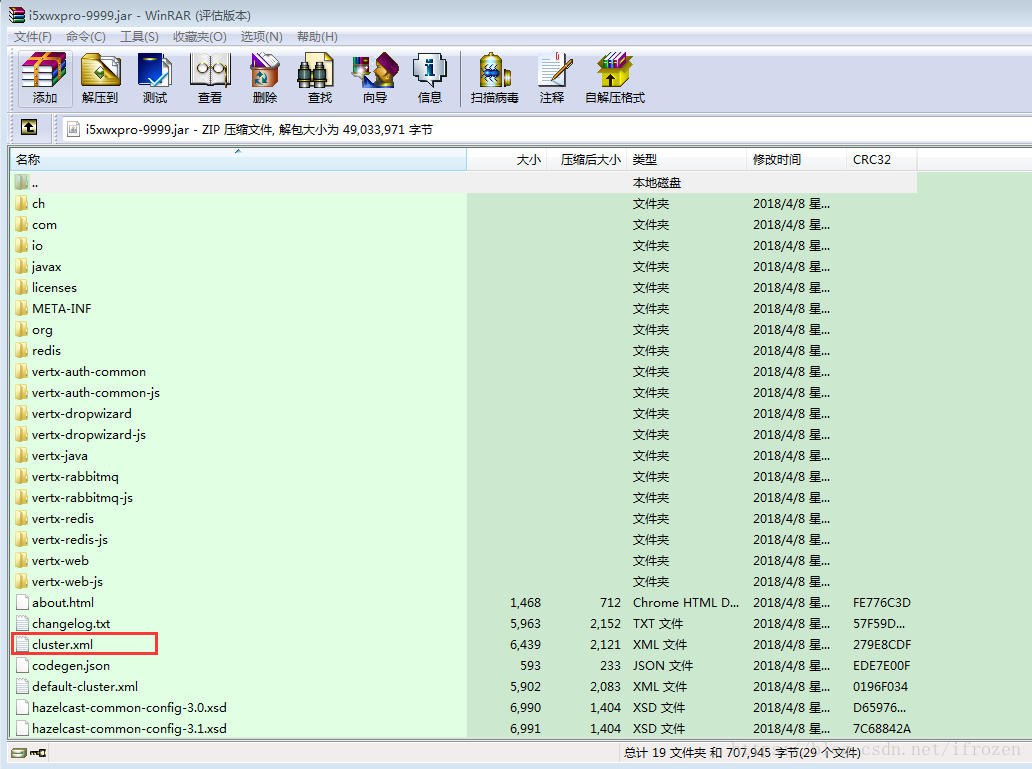Select the 'vertx-rabbitmq-js' folder
Screen dimensions: 1032x769
coord(74,498)
